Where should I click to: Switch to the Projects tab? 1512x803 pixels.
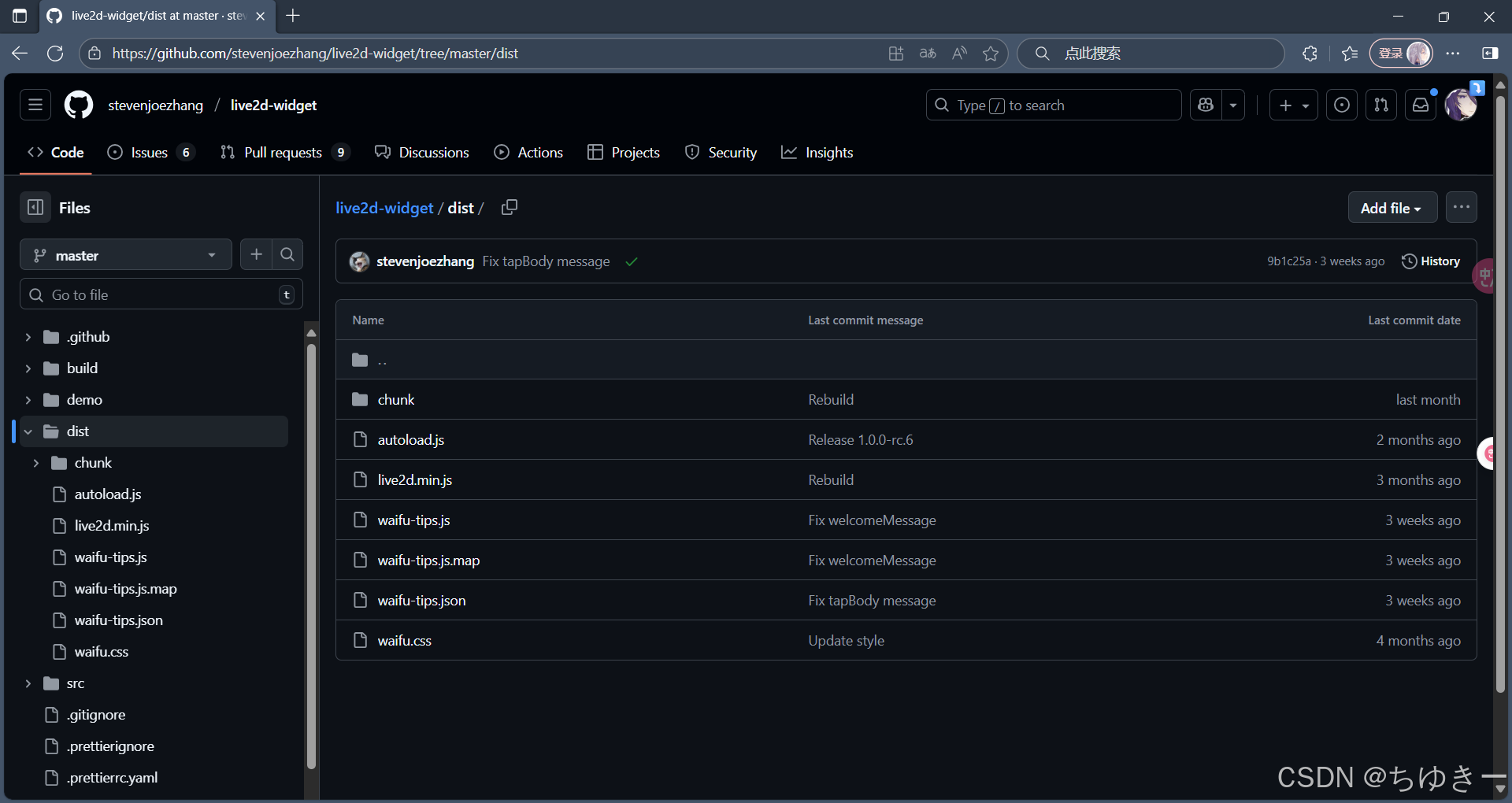[x=624, y=152]
